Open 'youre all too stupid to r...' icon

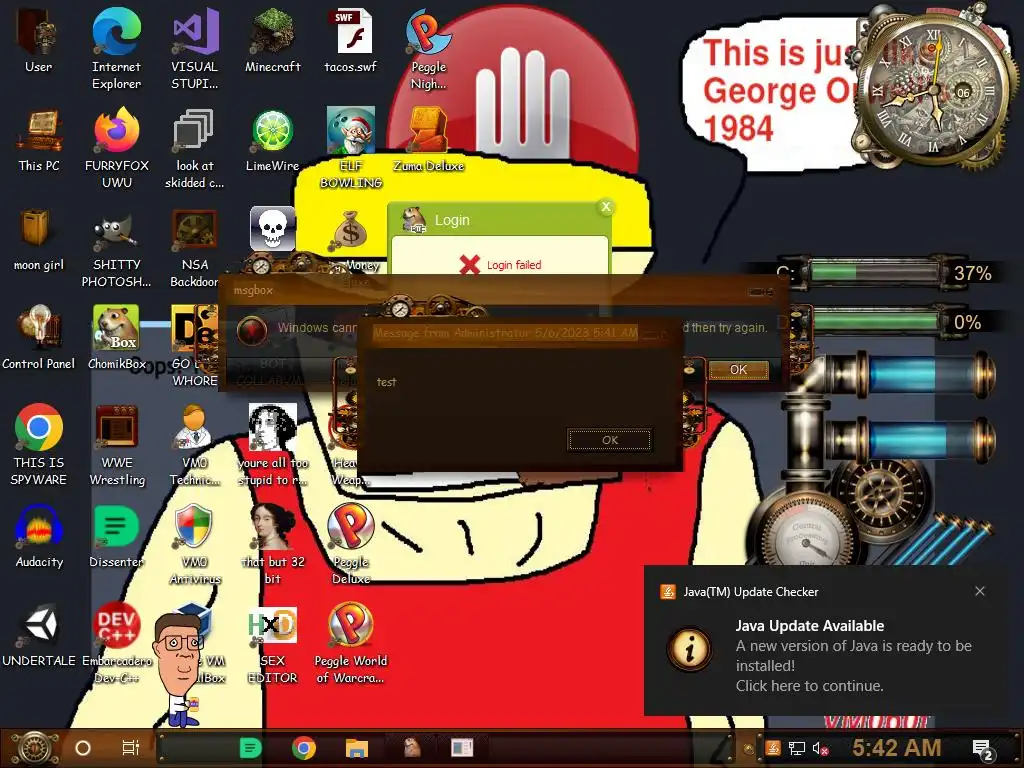[x=272, y=444]
